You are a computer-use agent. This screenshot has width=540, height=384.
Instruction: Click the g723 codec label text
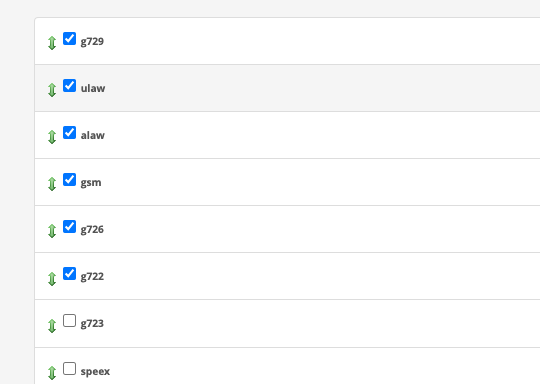point(92,324)
